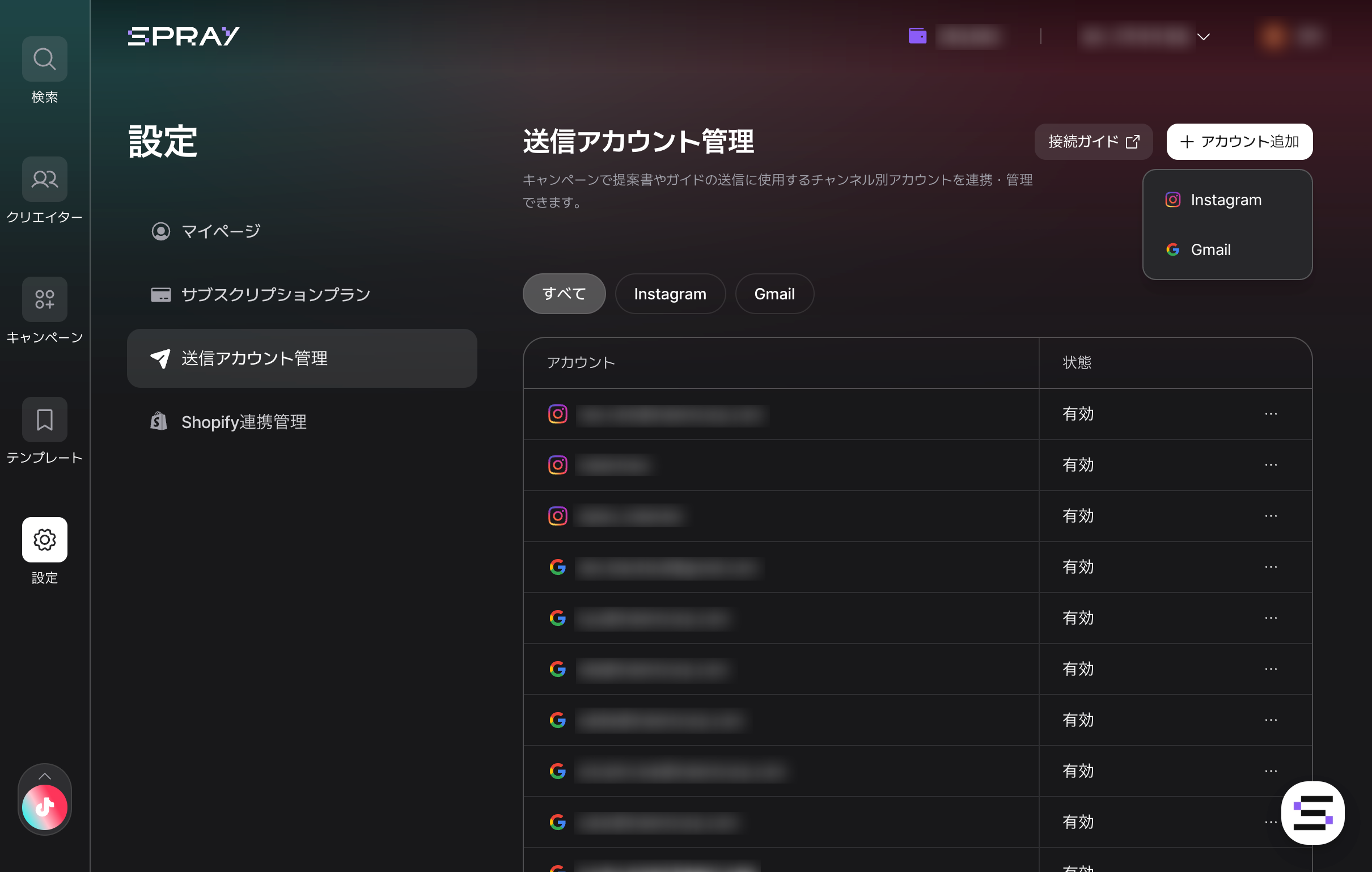Image resolution: width=1372 pixels, height=872 pixels.
Task: Open more options for first Instagram account
Action: click(1271, 414)
